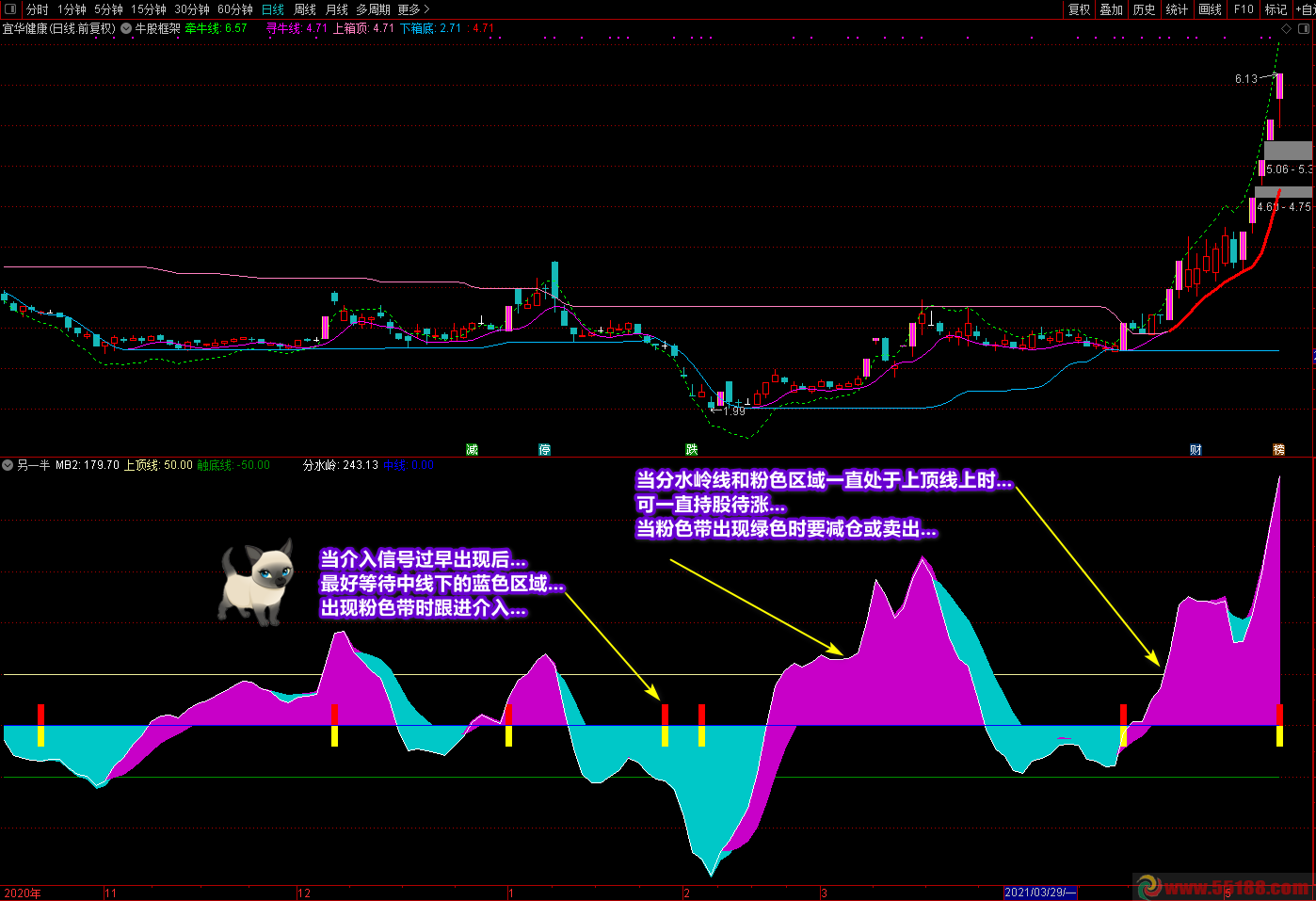Open the 画线 drawing tools
The image size is (1316, 901).
tap(1210, 9)
